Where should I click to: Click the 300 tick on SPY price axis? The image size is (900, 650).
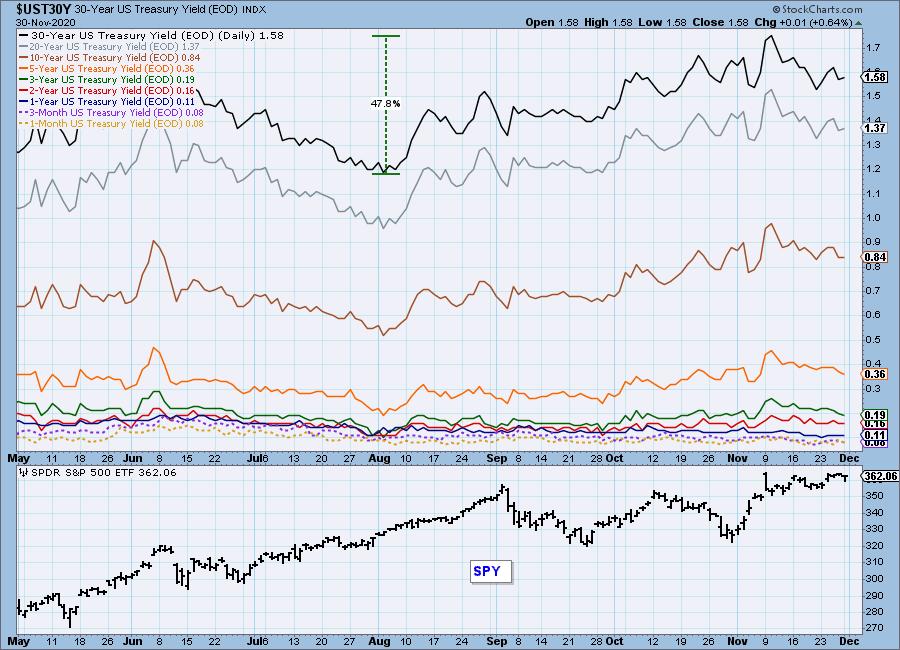click(x=875, y=579)
